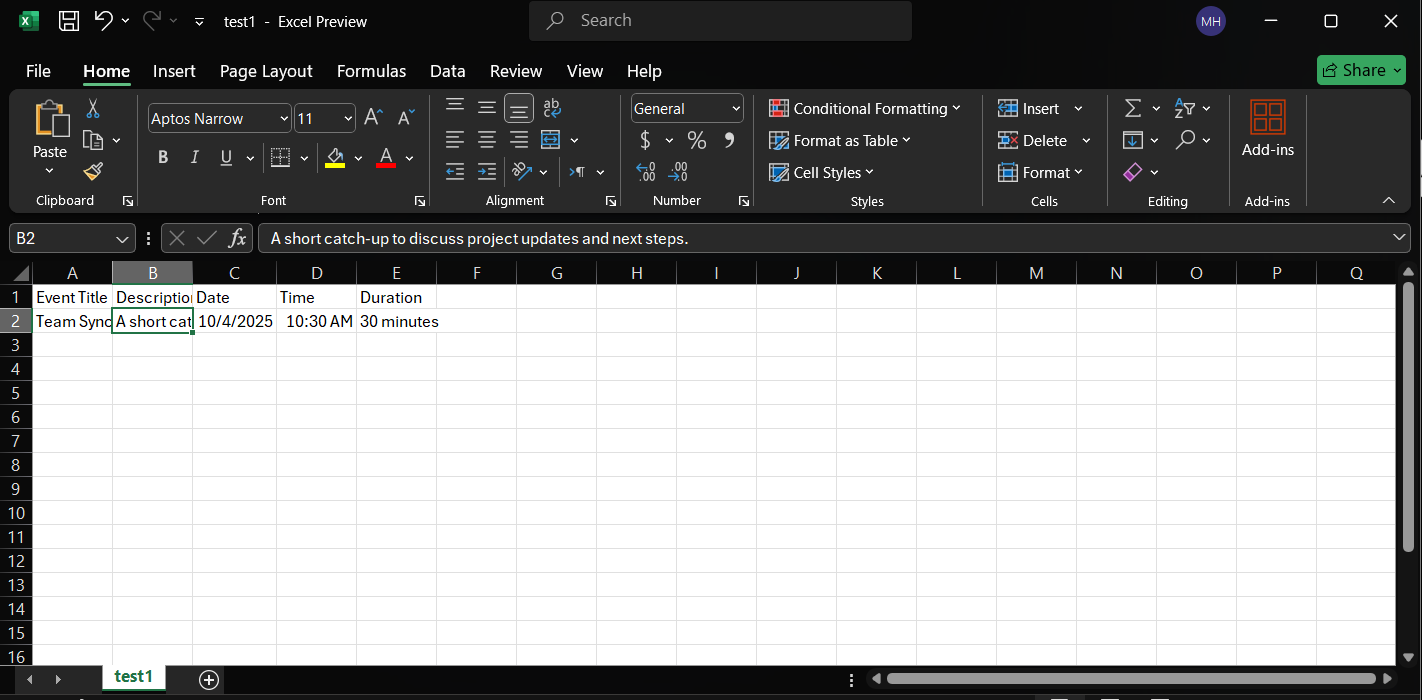Screen dimensions: 1422x700
Task: Increase decimal places
Action: click(646, 172)
